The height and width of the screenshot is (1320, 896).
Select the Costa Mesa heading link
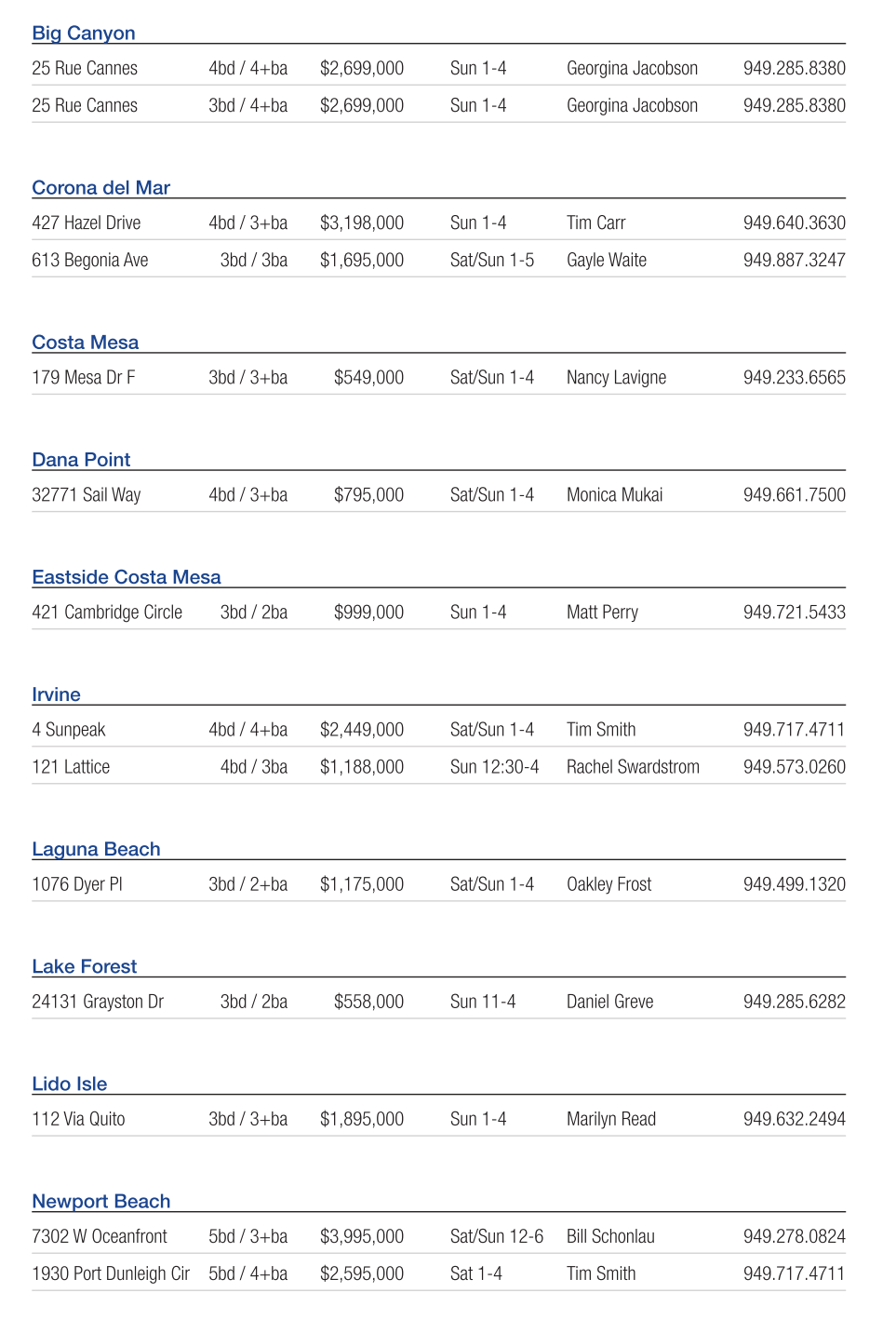tap(85, 343)
